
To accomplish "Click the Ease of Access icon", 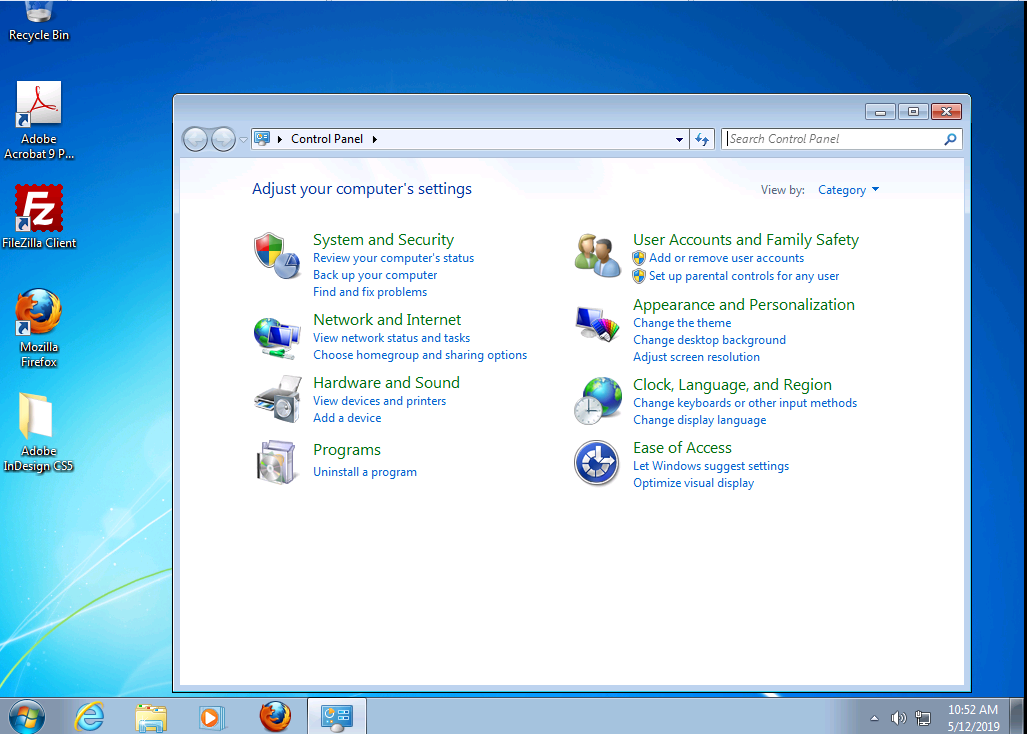I will pos(596,464).
